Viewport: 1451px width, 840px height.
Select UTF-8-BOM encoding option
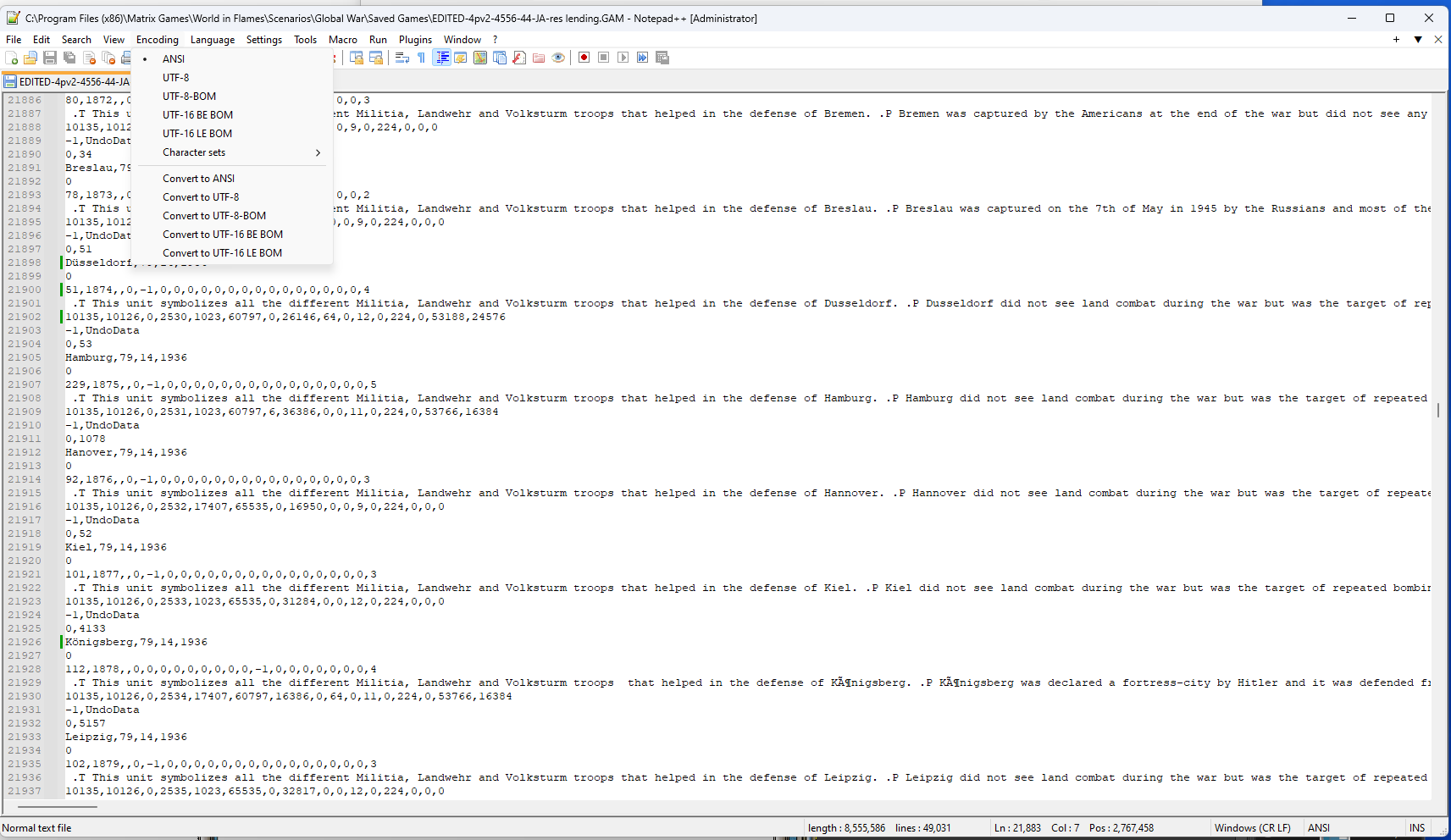pos(232,97)
